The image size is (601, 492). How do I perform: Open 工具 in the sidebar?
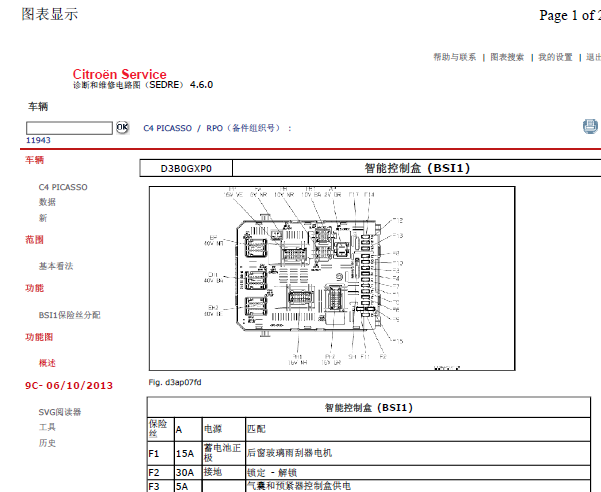pos(47,427)
